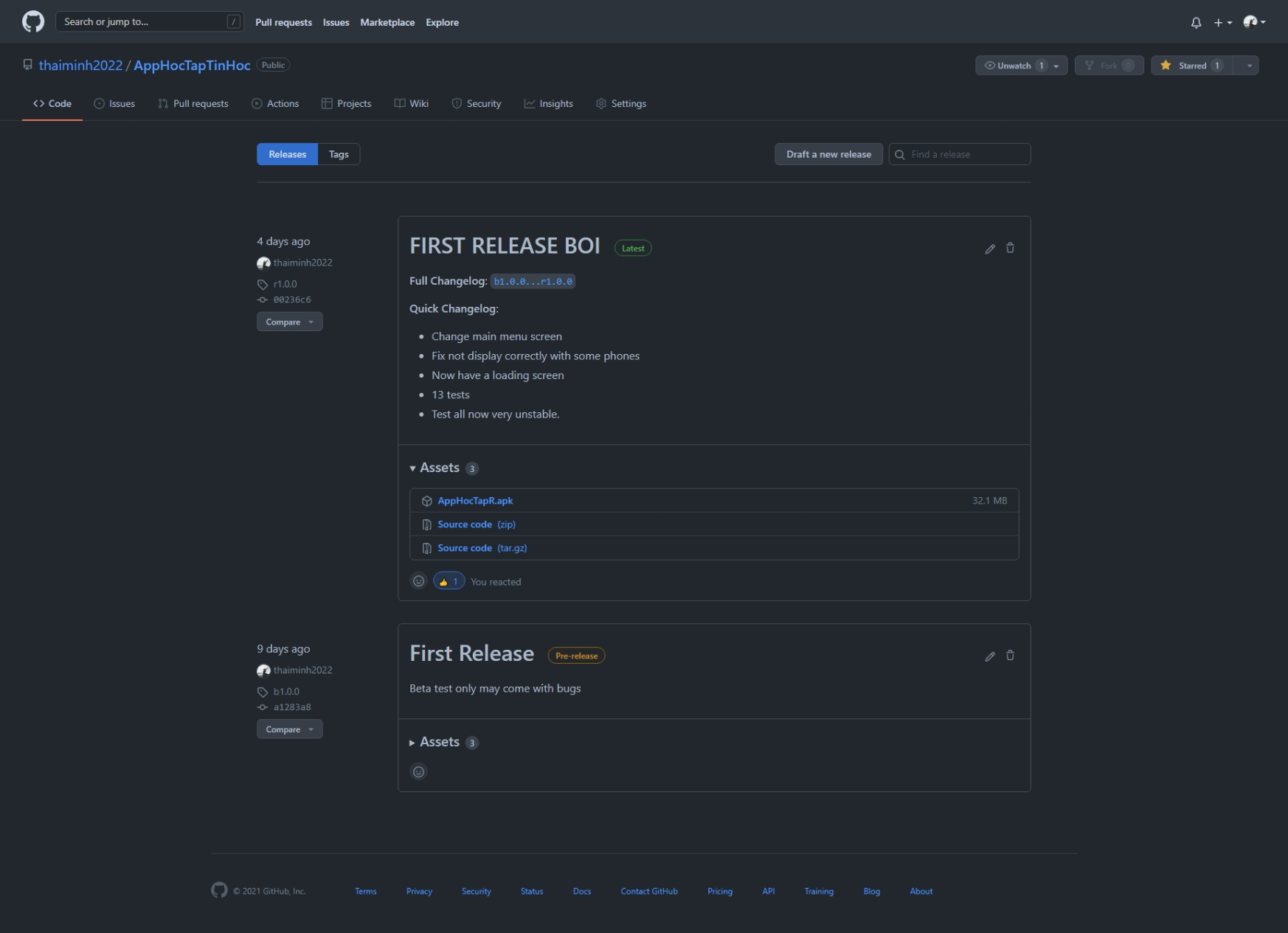This screenshot has height=933, width=1288.
Task: Toggle thumbs up reaction on r1.0.0 release
Action: [x=449, y=581]
